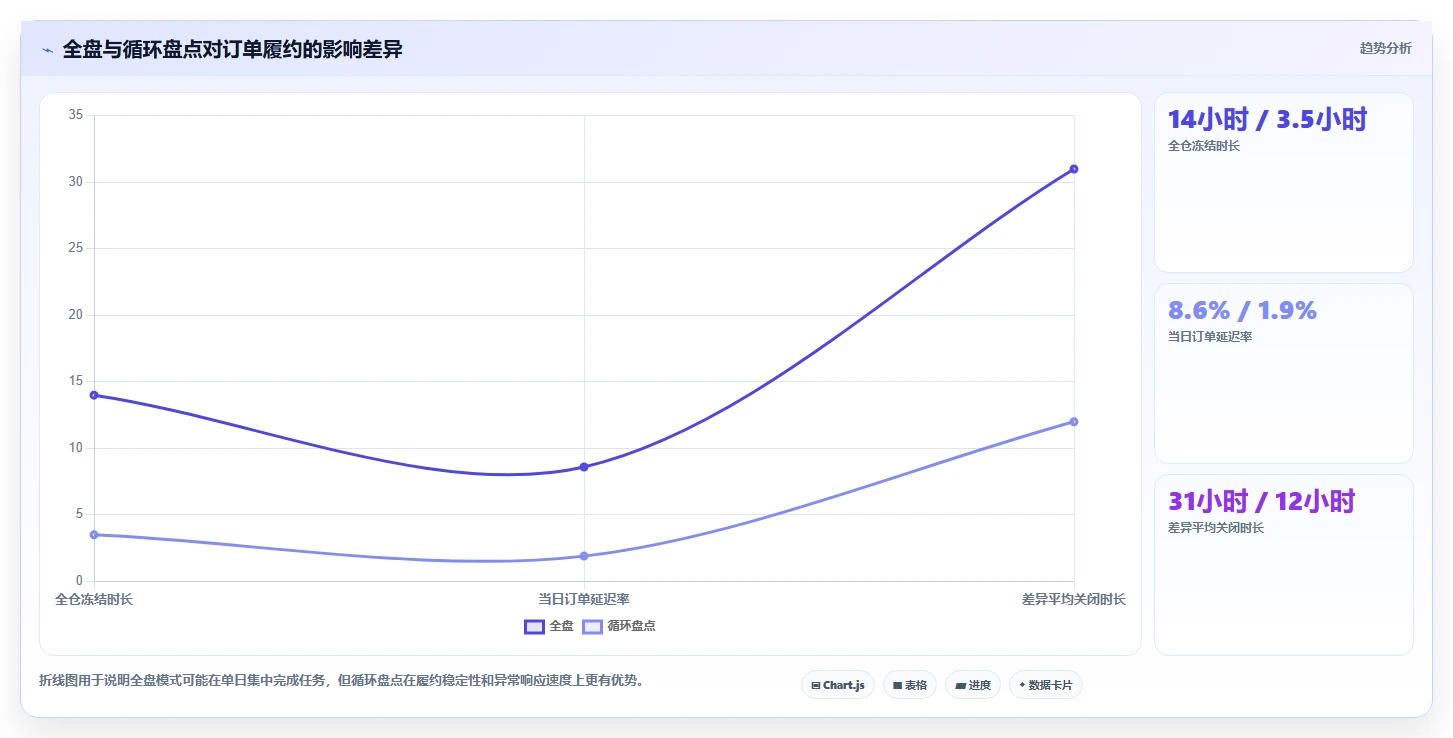Click the 当日订单延迟率 x-axis label
The image size is (1453, 738).
pyautogui.click(x=584, y=599)
